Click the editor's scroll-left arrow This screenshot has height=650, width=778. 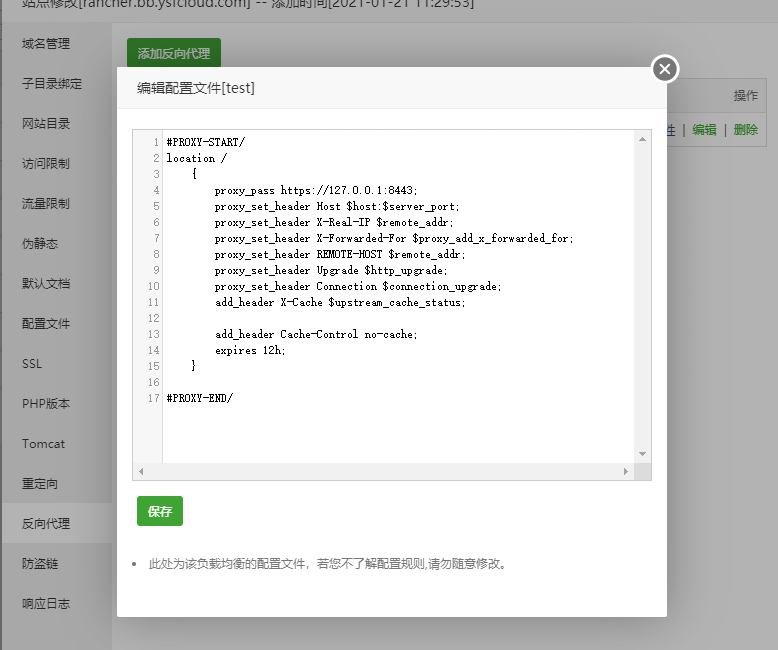pyautogui.click(x=141, y=471)
